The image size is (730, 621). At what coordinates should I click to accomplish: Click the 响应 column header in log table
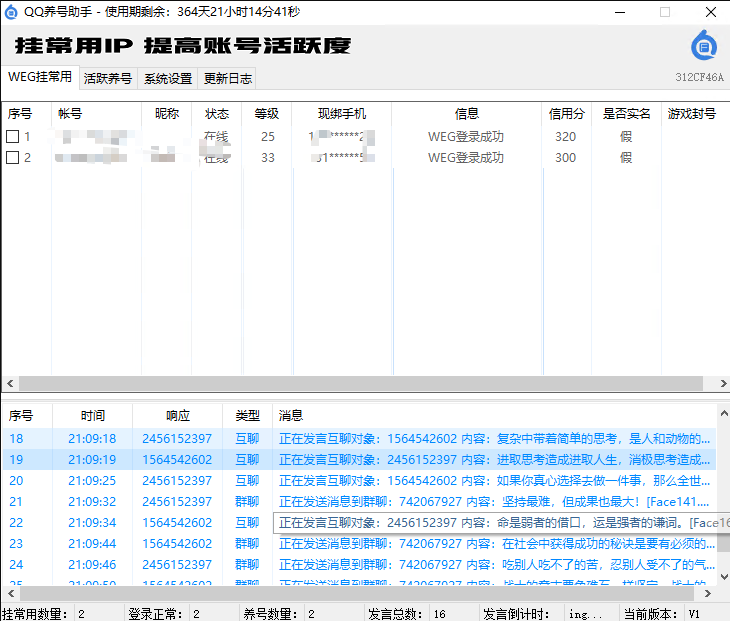point(178,415)
